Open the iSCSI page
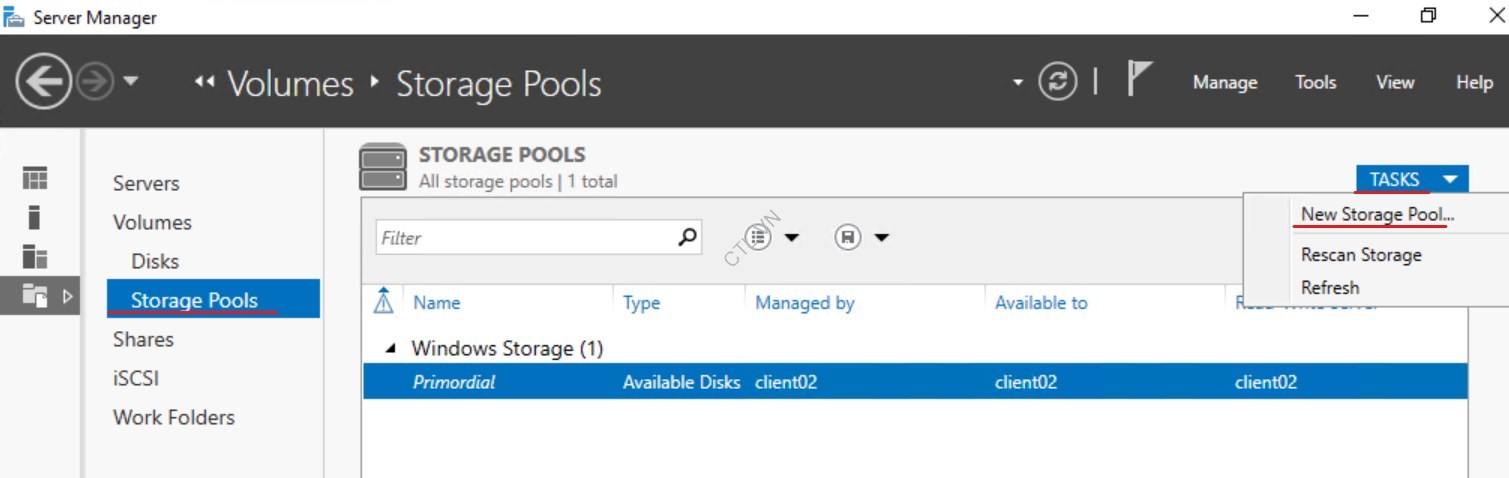The height and width of the screenshot is (478, 1509). 136,378
